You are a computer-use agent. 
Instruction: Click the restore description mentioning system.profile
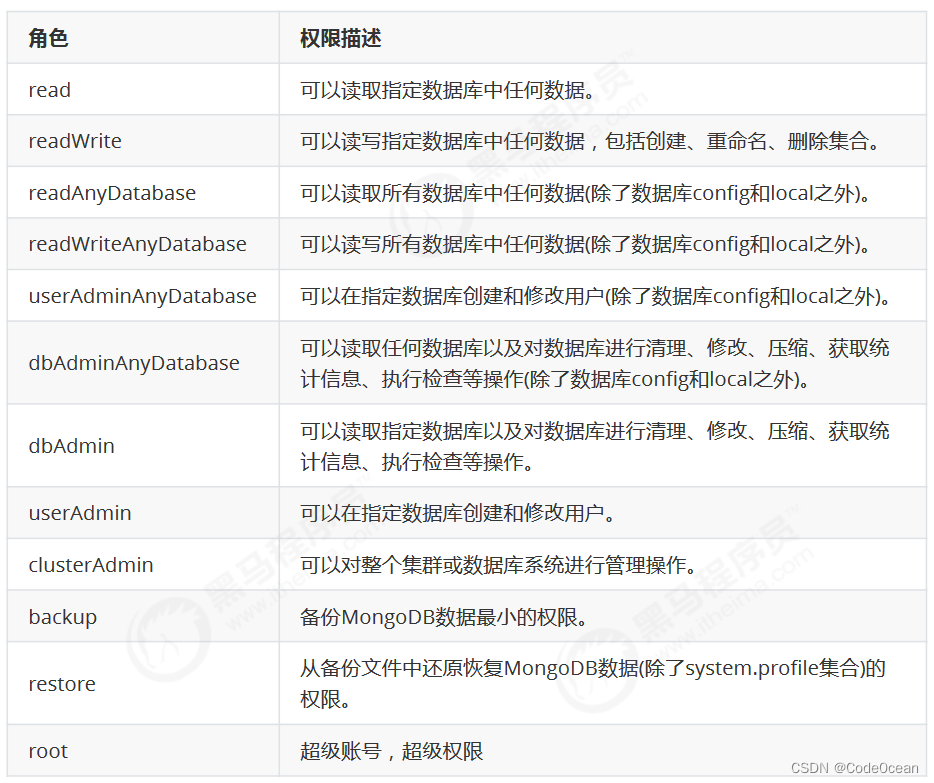pyautogui.click(x=593, y=684)
